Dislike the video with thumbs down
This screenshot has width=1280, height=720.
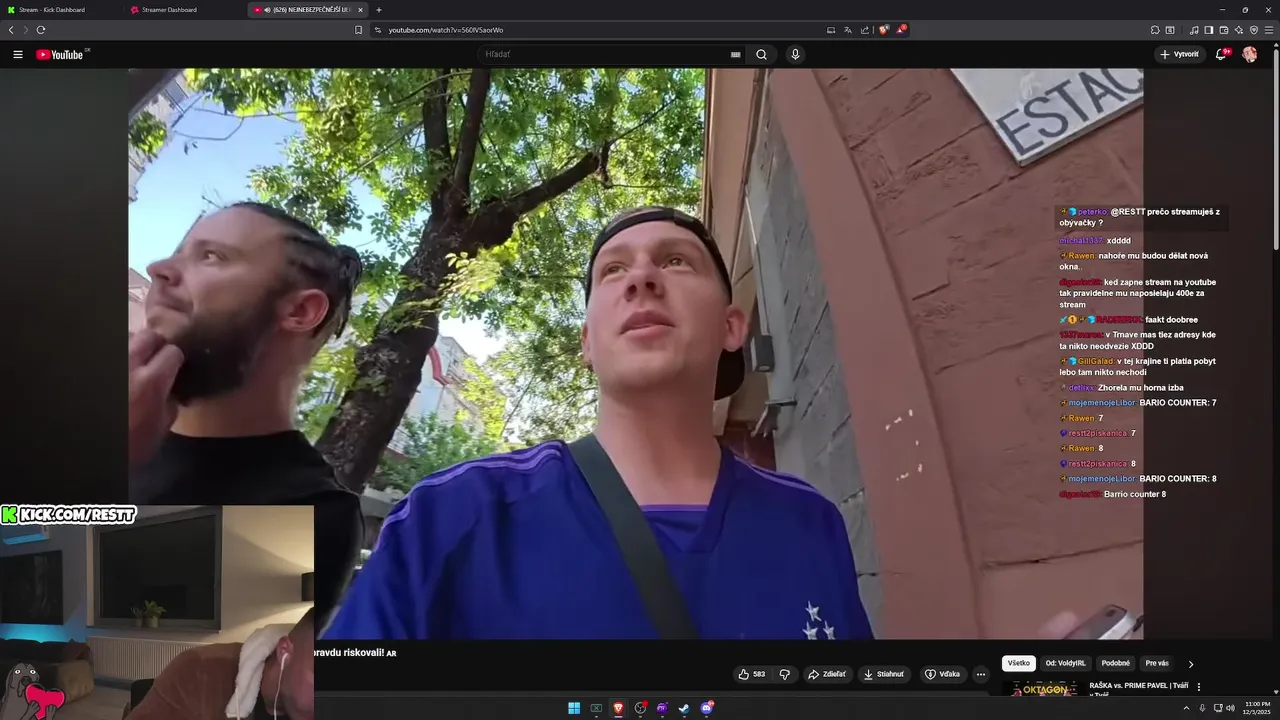click(785, 674)
